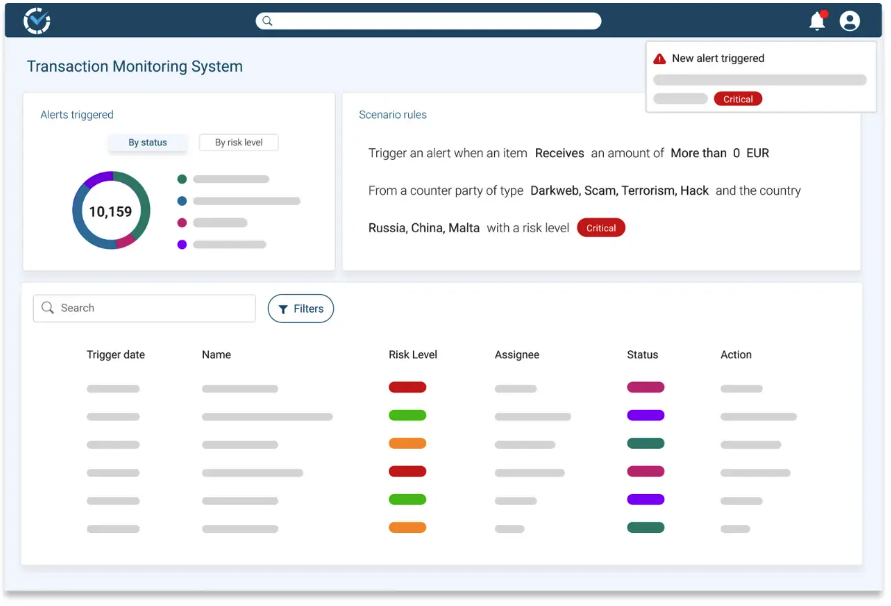Click the magnifier icon in the top search bar
The image size is (891, 606).
[267, 20]
